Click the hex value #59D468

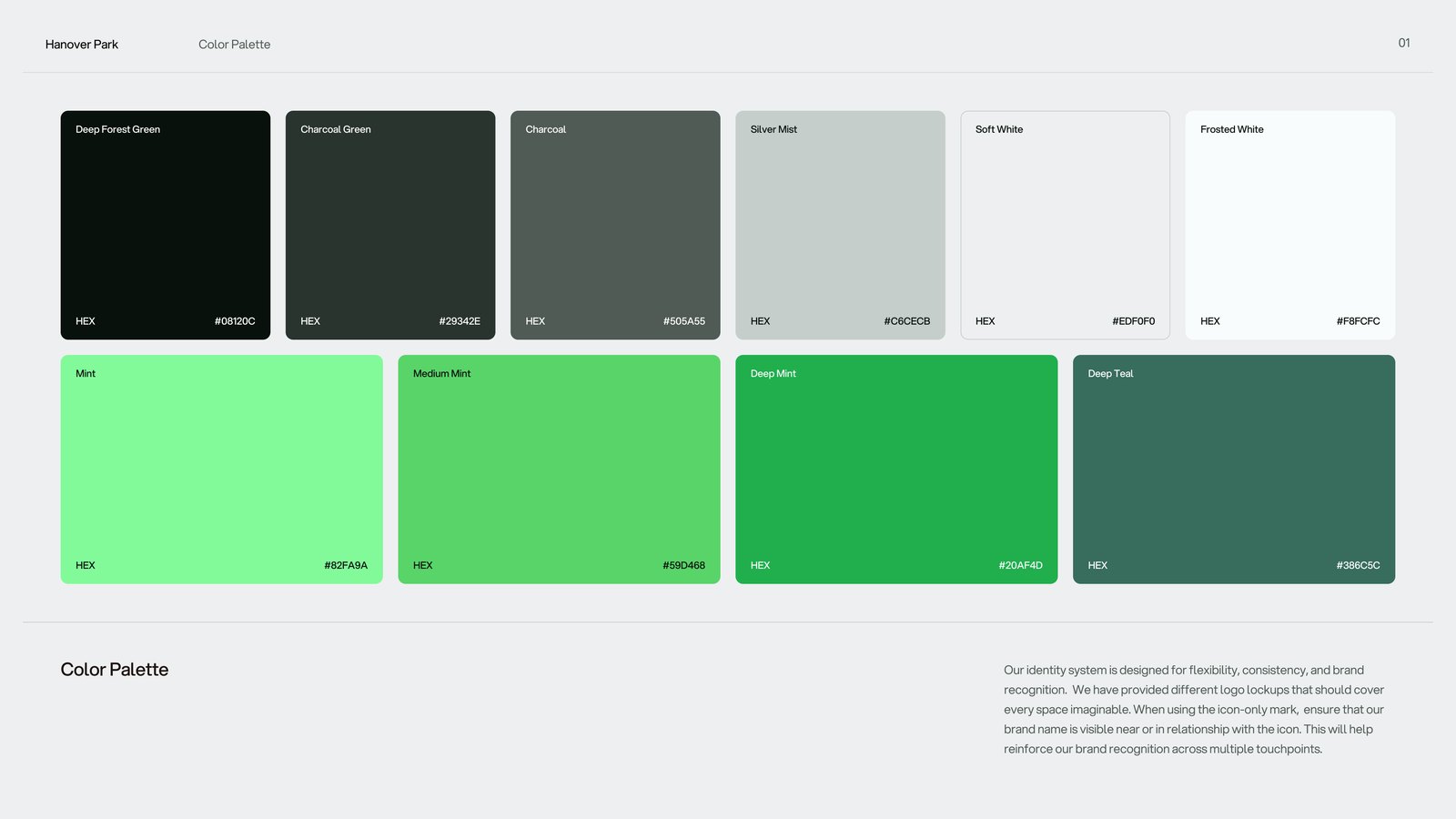[x=684, y=565]
